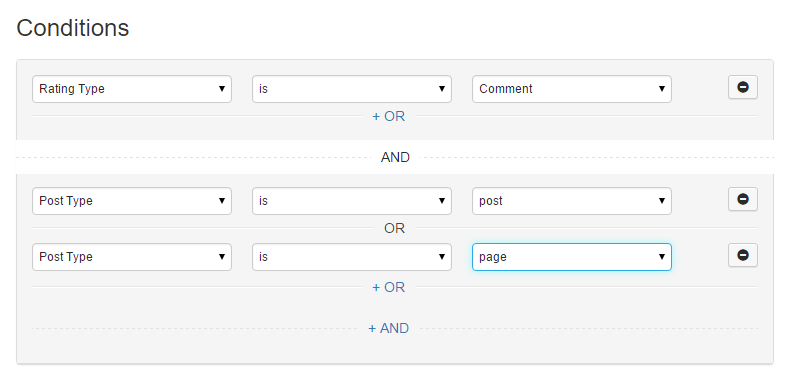Image resolution: width=791 pixels, height=380 pixels.
Task: Click the AND separator between condition groups
Action: [x=395, y=157]
